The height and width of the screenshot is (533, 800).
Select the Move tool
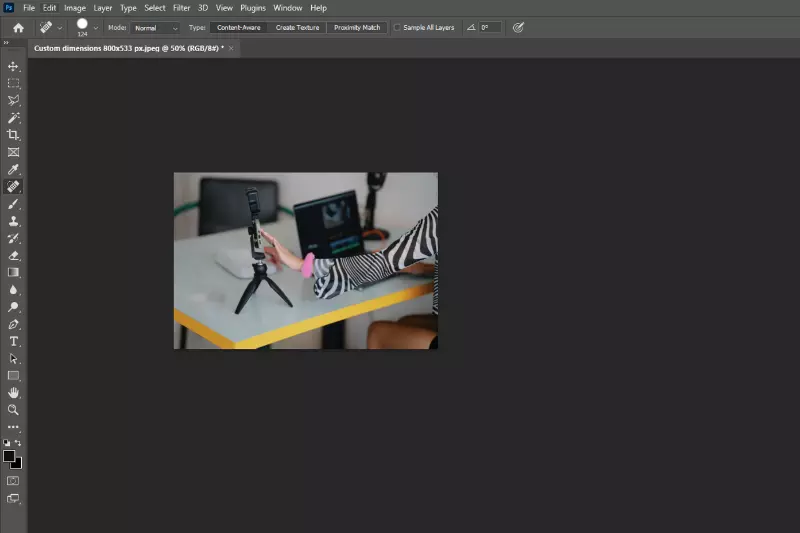point(13,66)
